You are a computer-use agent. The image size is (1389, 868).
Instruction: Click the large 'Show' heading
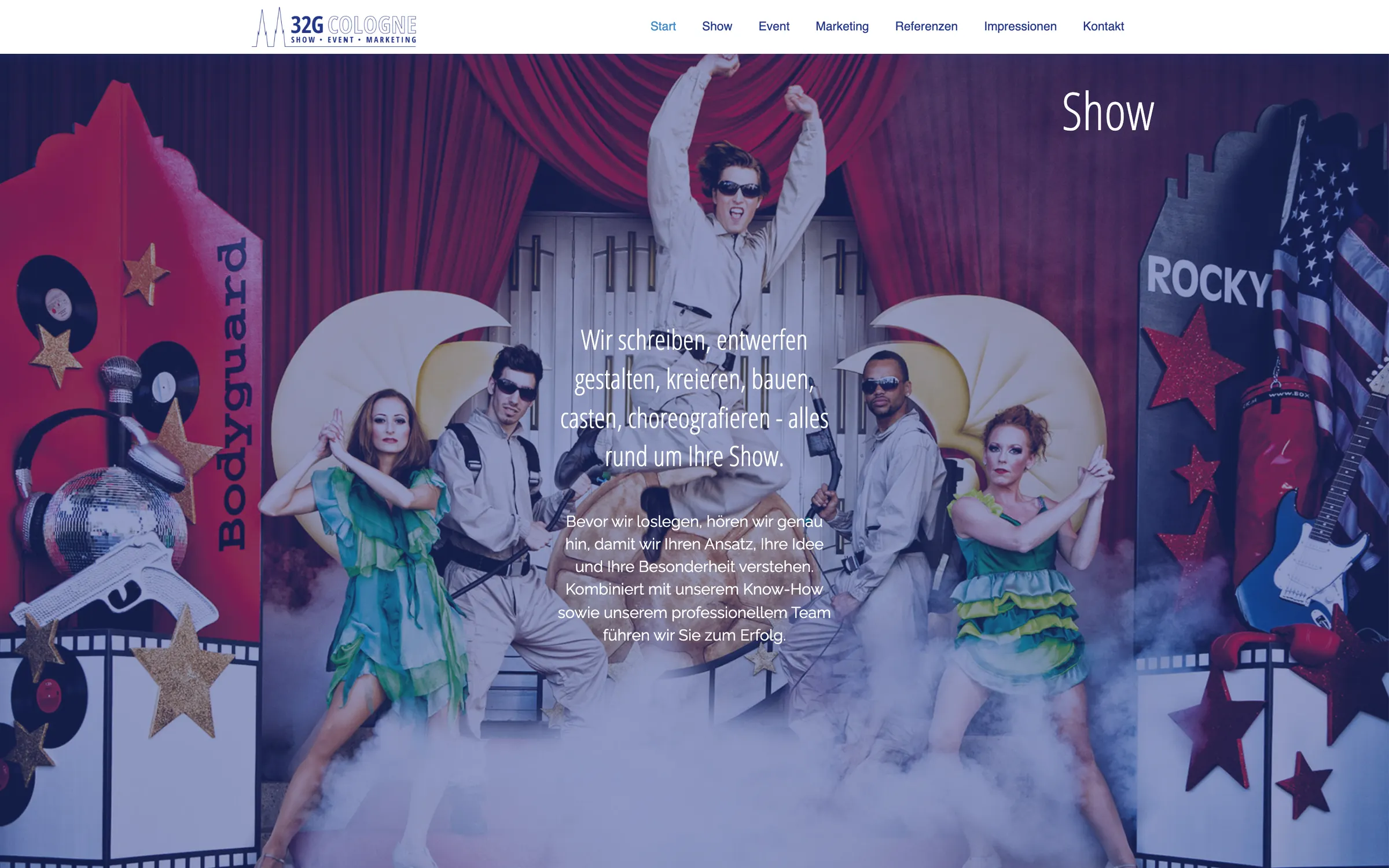point(1108,112)
